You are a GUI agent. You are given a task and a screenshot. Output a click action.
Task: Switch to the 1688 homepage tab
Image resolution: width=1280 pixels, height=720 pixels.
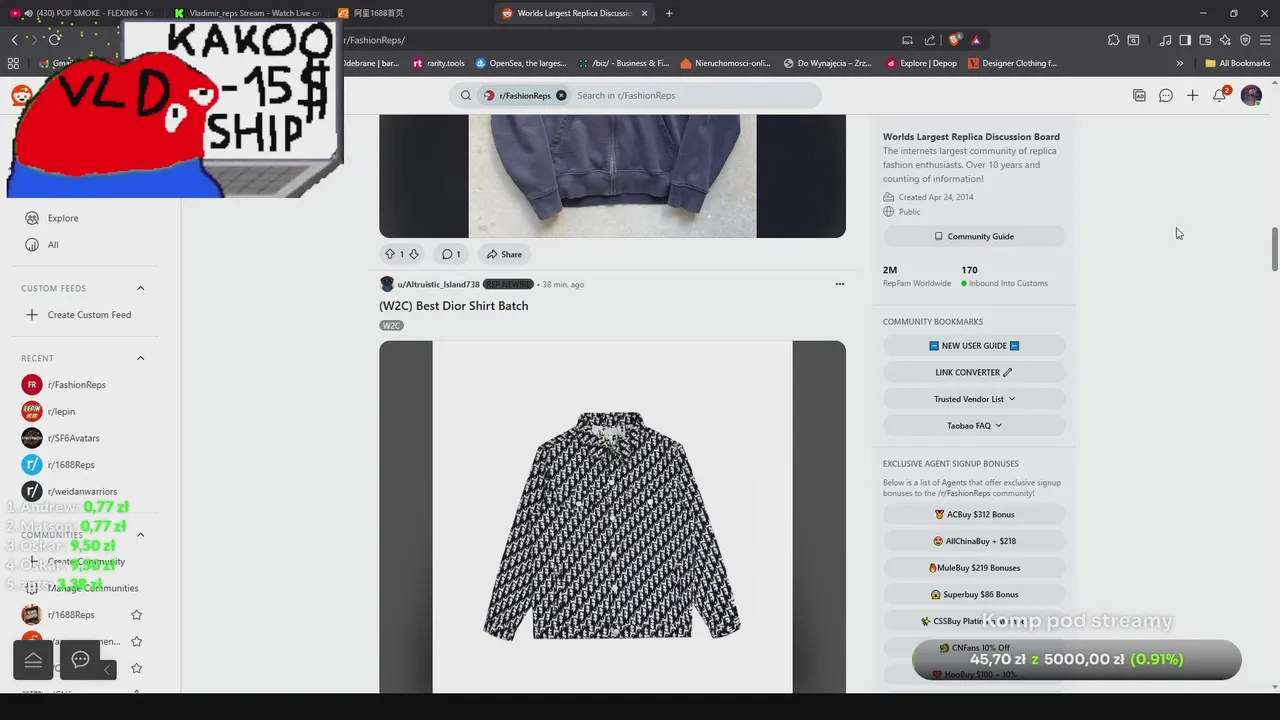click(410, 13)
